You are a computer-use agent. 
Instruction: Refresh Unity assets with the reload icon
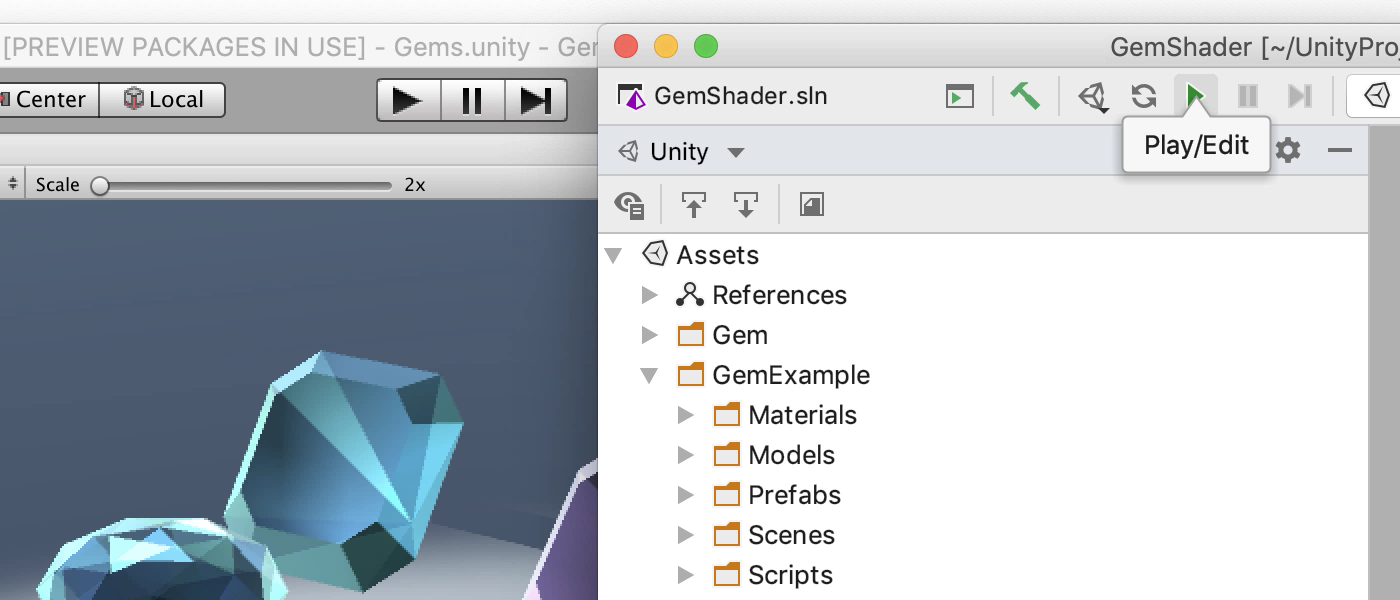tap(1144, 97)
